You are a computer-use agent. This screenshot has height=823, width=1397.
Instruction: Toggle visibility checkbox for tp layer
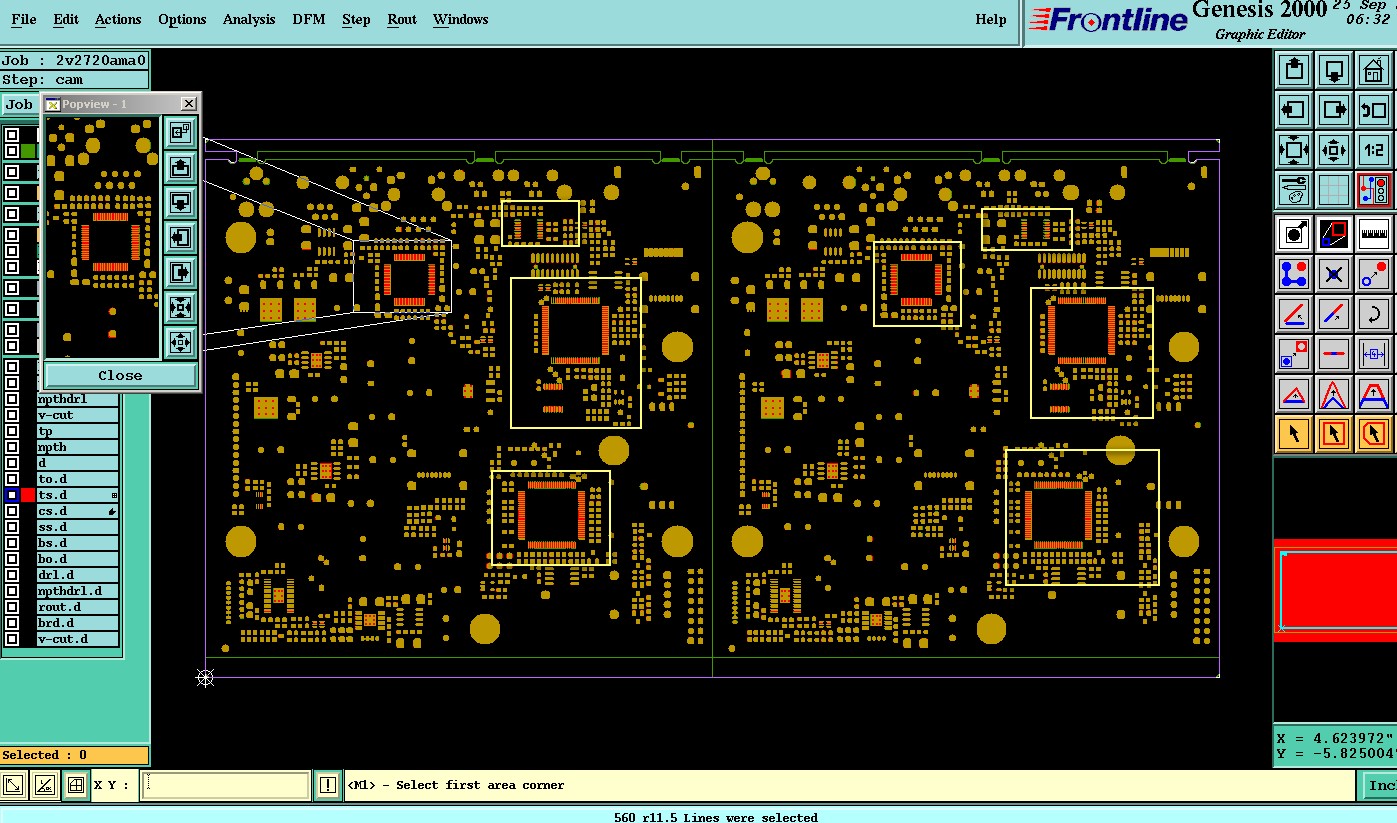(x=12, y=431)
